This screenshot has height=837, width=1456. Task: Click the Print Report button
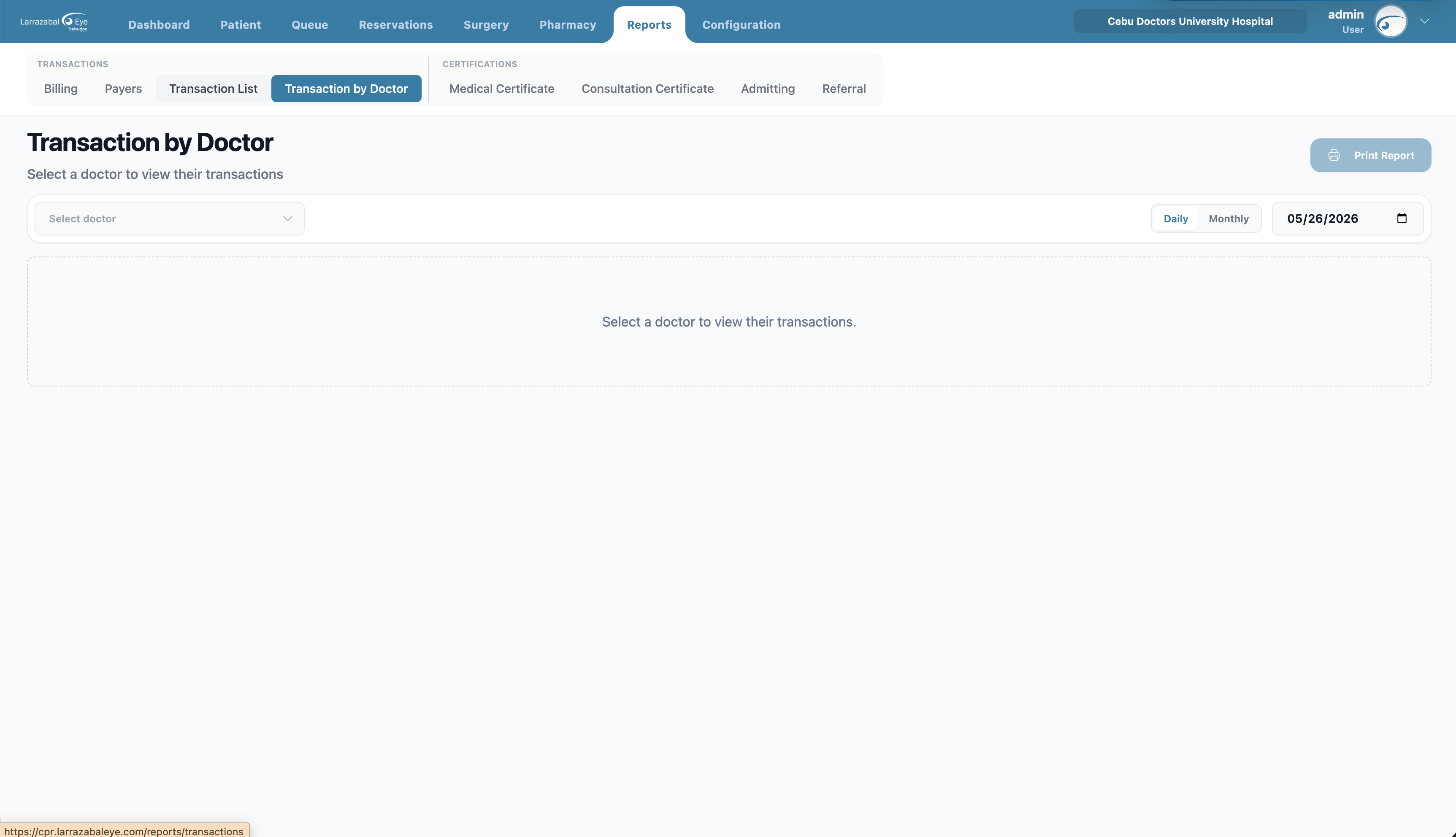1370,155
